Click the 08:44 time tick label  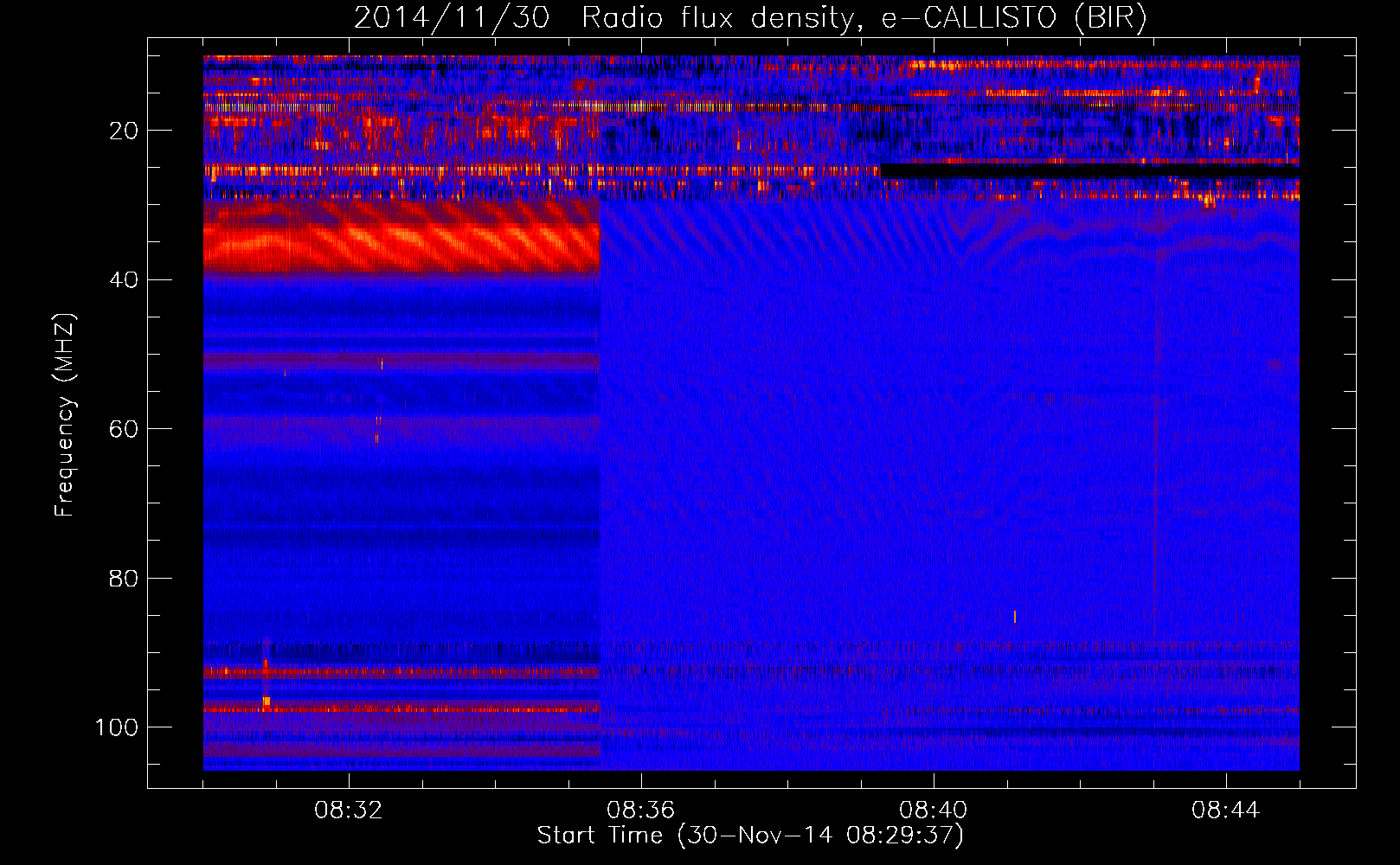pyautogui.click(x=1225, y=811)
